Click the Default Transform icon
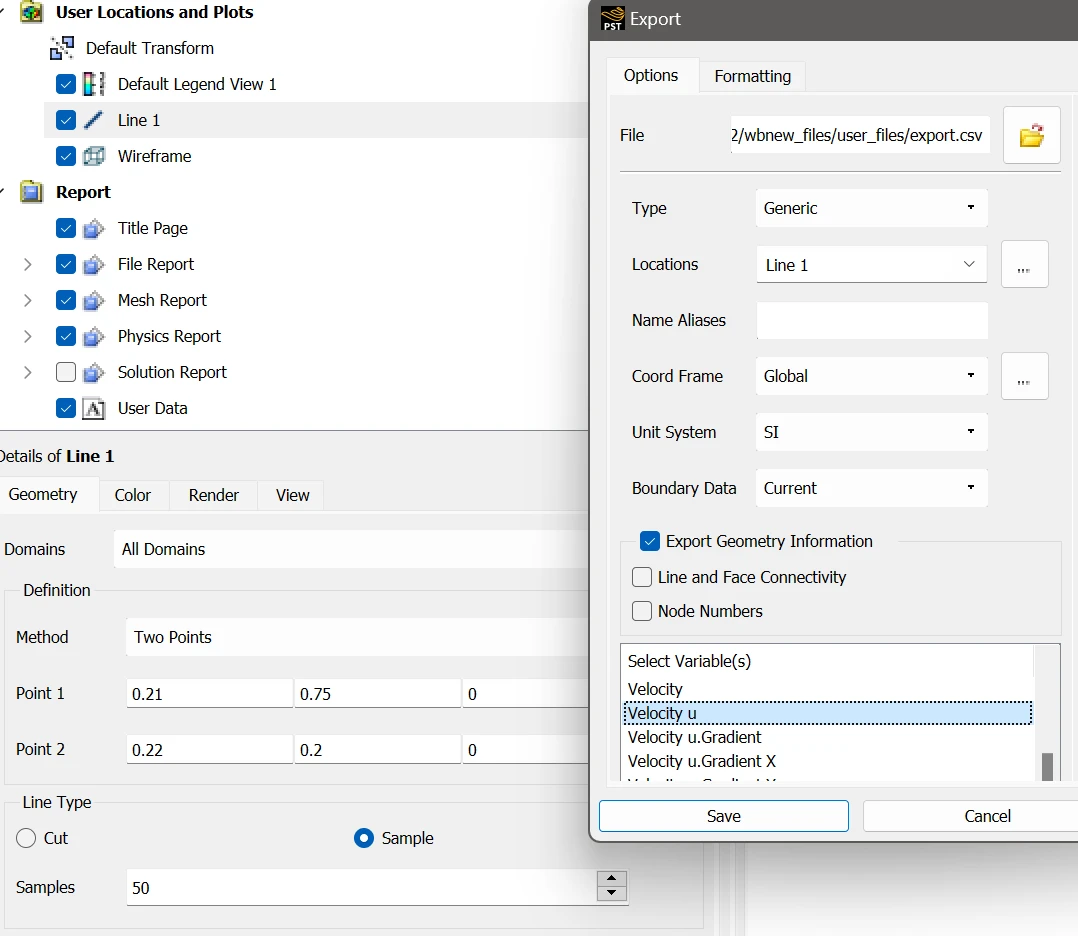This screenshot has width=1078, height=936. 62,48
